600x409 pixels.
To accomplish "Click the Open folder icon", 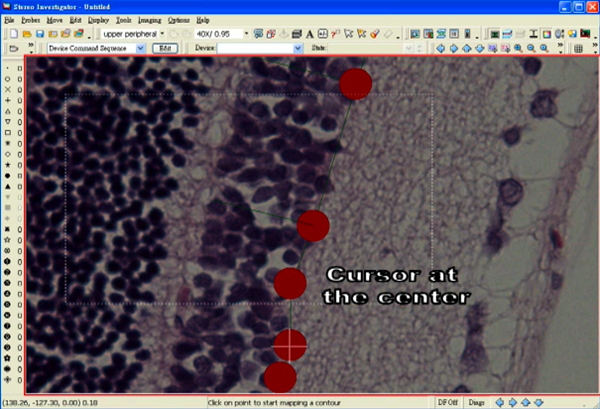I will pos(25,33).
